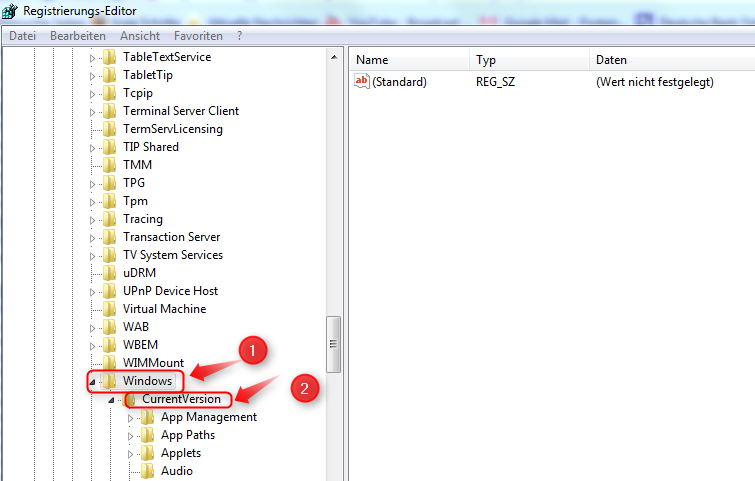Expand the Tracing key

pos(92,220)
